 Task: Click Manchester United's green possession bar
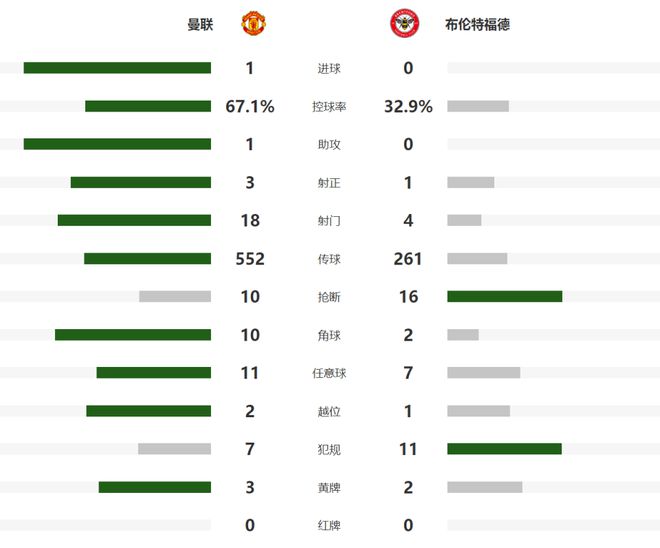pos(148,106)
